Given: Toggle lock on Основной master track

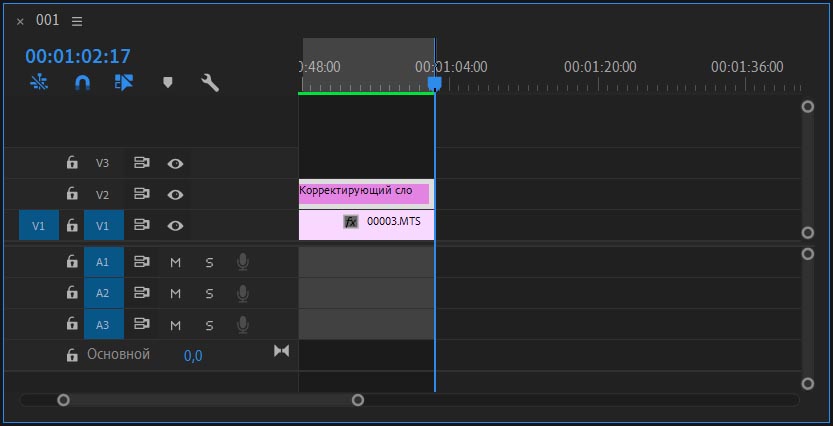Looking at the screenshot, I should (72, 355).
